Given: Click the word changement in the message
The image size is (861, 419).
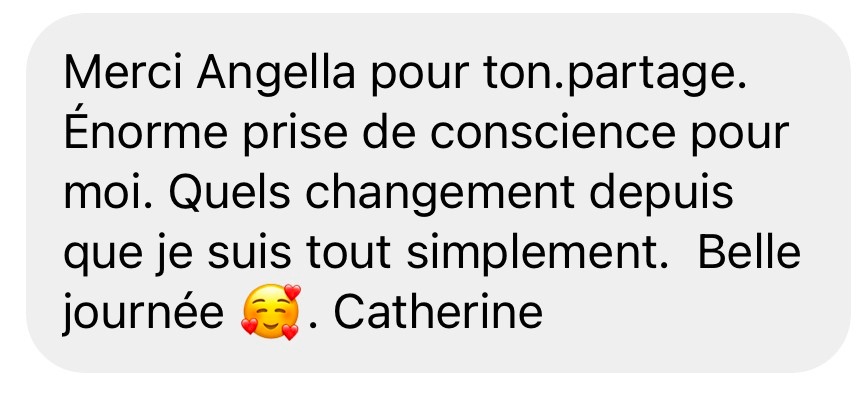Looking at the screenshot, I should [440, 196].
